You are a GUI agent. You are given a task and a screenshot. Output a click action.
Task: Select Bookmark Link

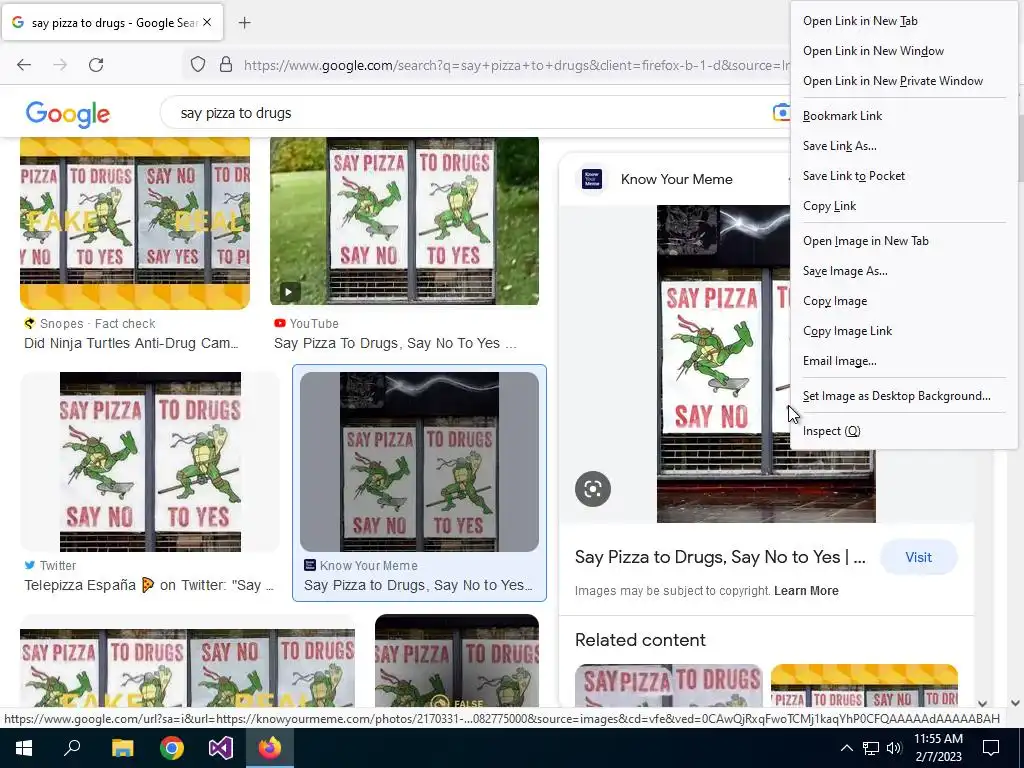click(903, 116)
